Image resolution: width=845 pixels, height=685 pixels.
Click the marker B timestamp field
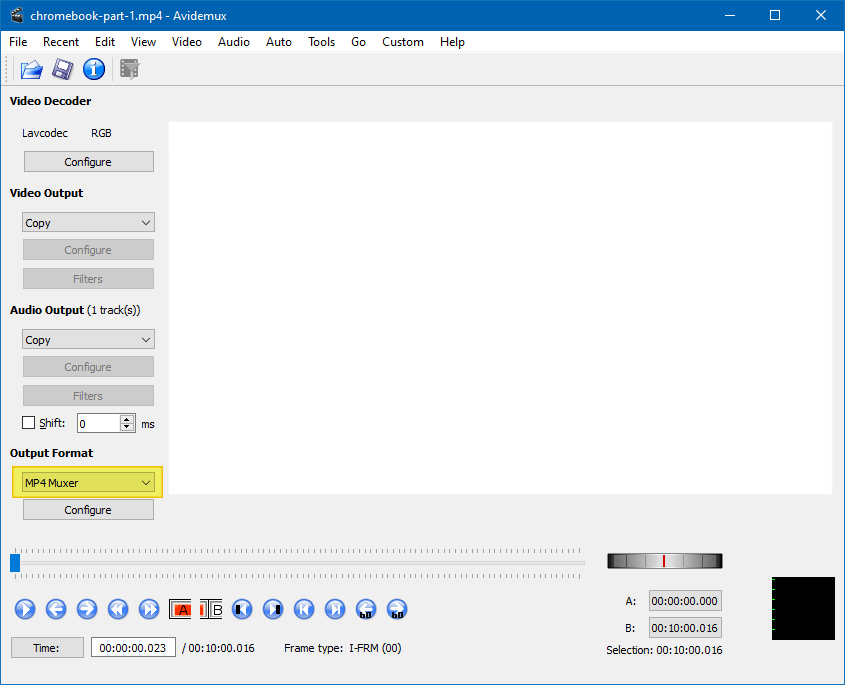pos(685,628)
